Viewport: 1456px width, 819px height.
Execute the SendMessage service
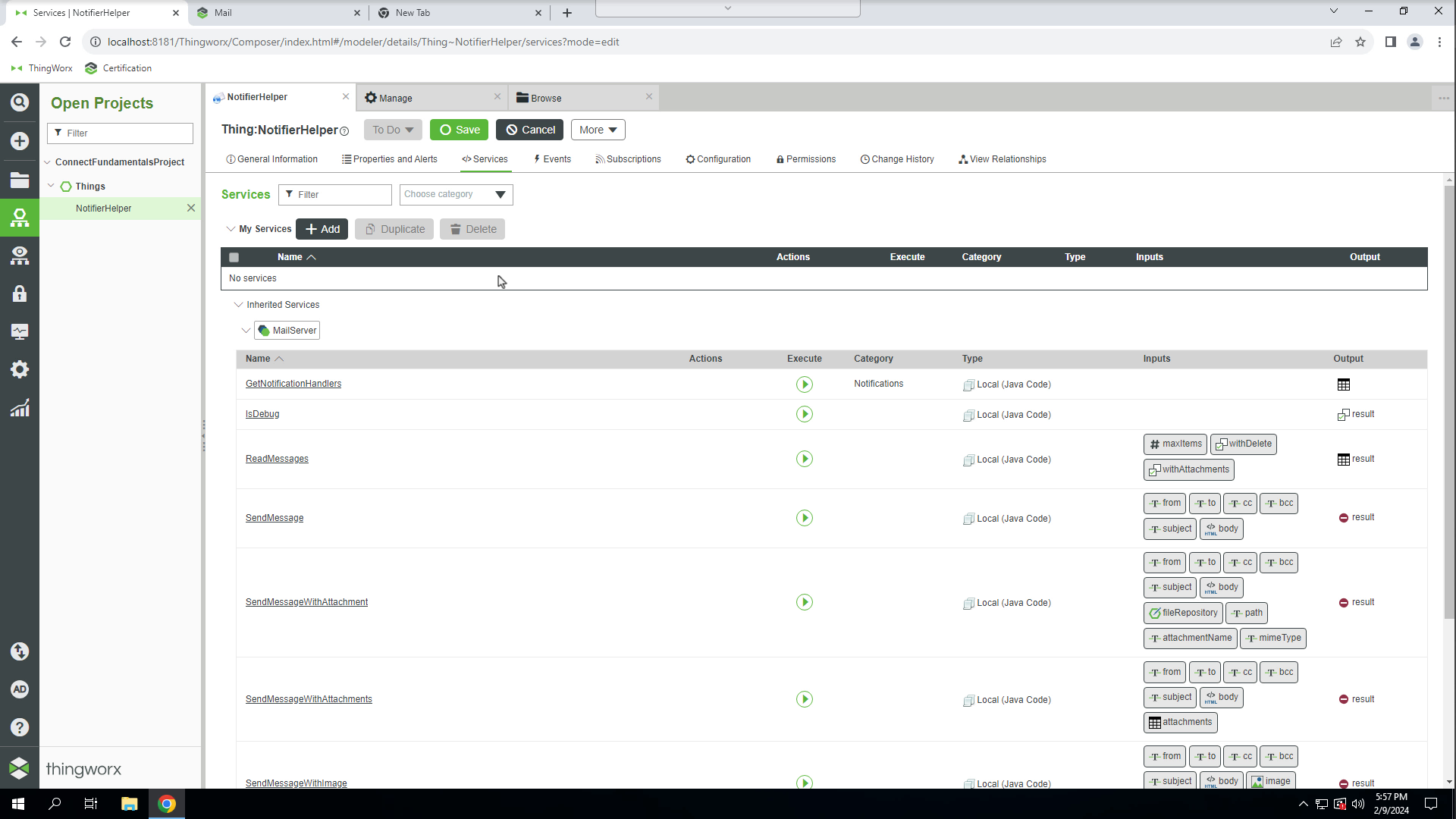click(x=805, y=518)
